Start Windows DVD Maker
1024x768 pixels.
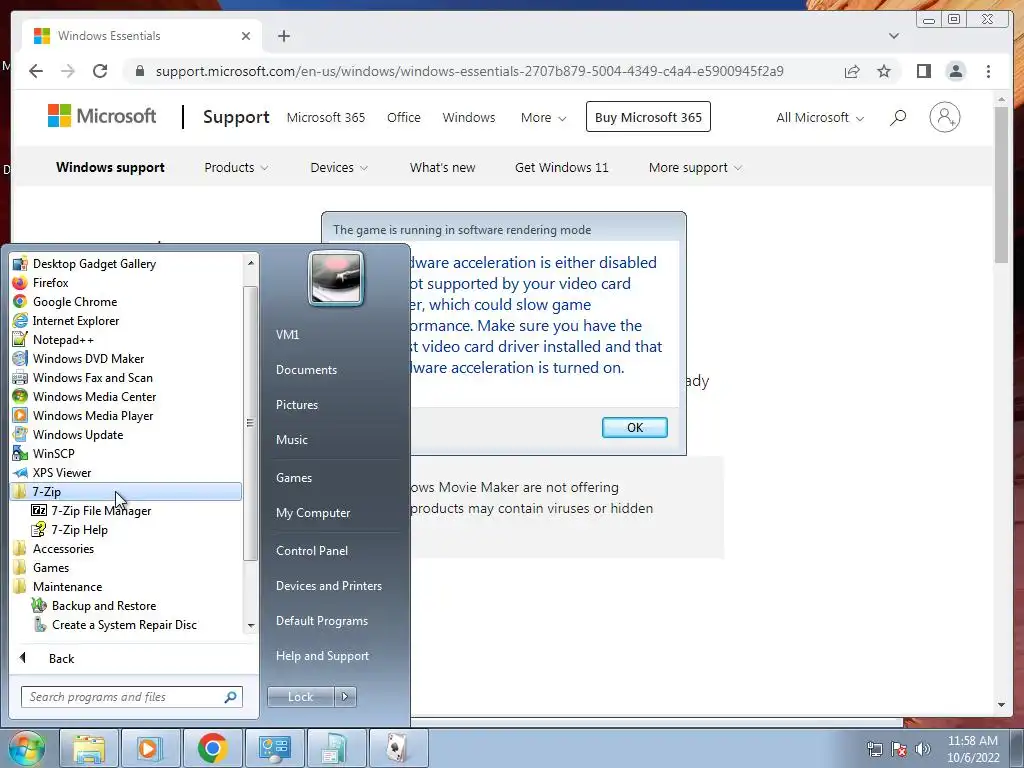pyautogui.click(x=88, y=359)
